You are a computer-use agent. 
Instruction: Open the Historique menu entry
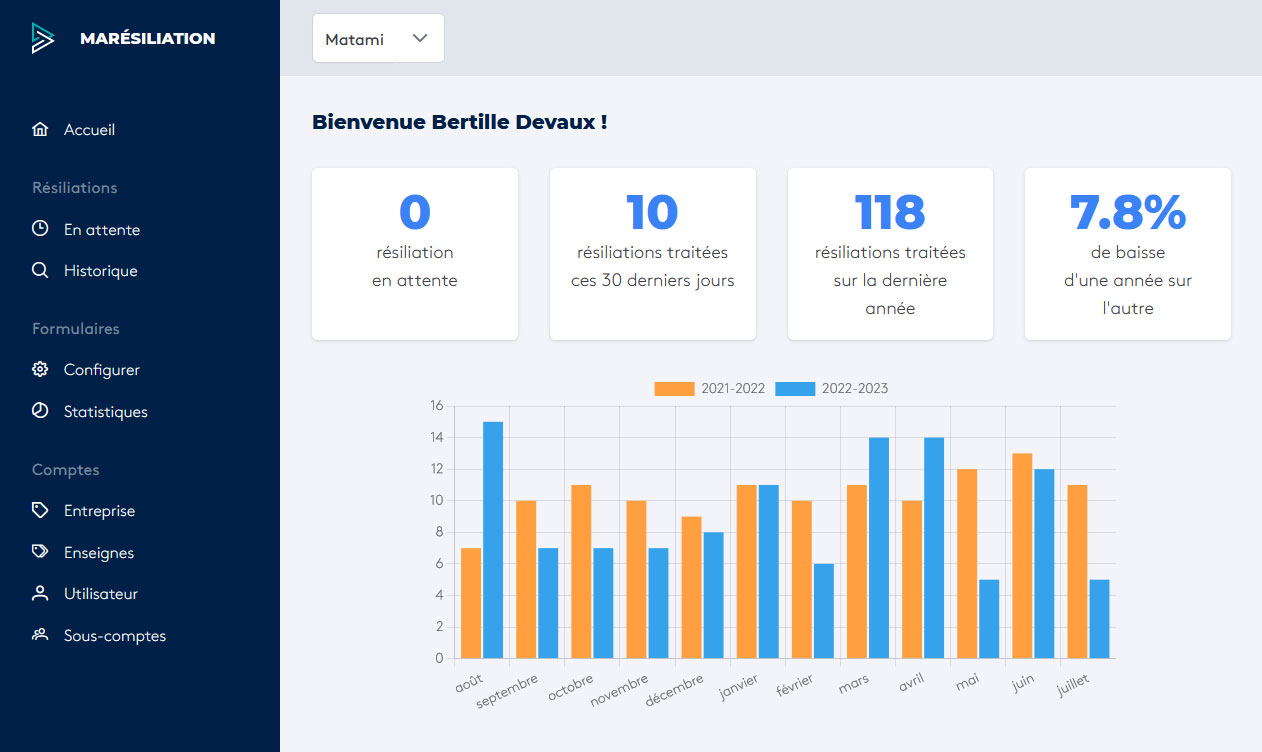click(x=100, y=271)
